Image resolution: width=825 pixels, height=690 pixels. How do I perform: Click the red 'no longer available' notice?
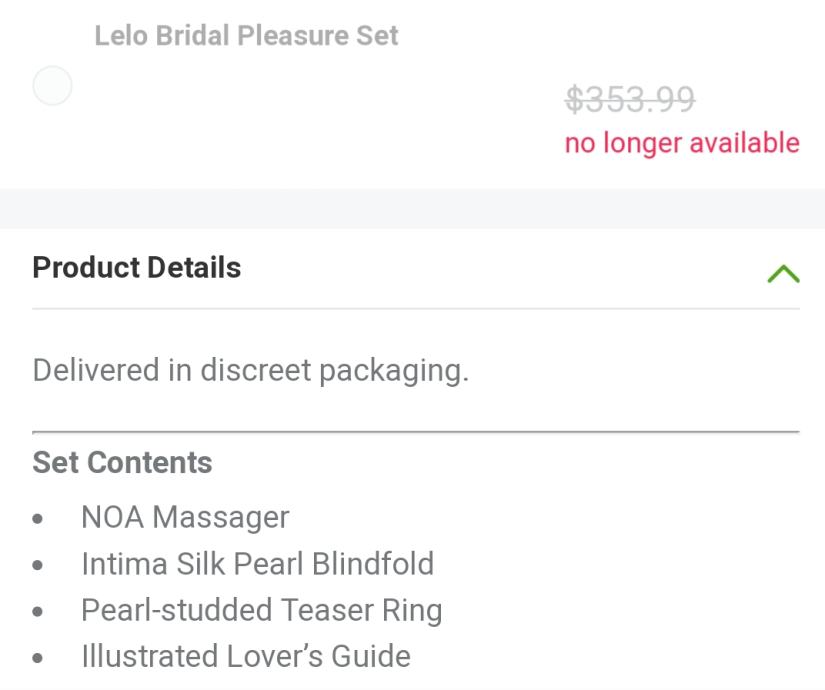[x=682, y=143]
